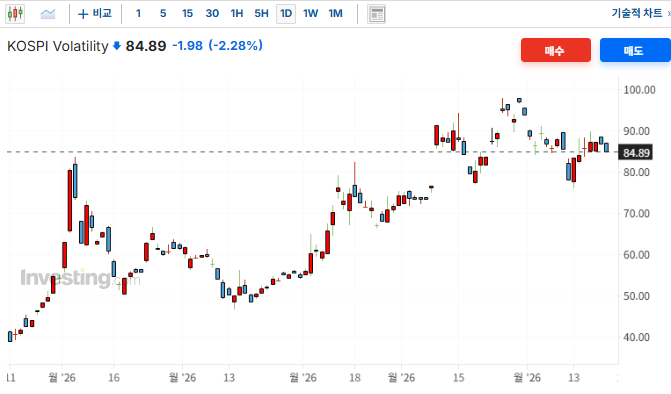Click the -1.98 change value
Image resolution: width=671 pixels, height=394 pixels.
(187, 46)
